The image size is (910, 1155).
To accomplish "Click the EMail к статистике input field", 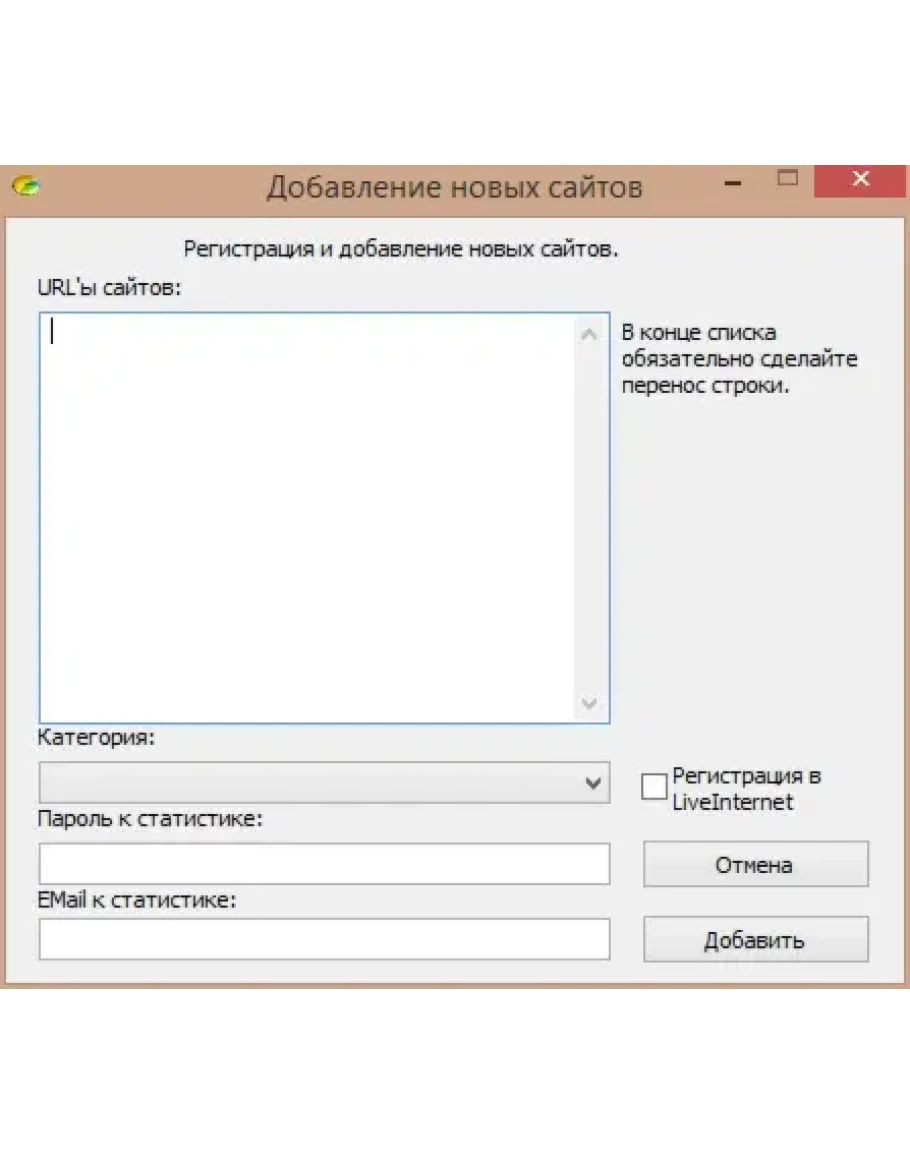I will tap(324, 939).
